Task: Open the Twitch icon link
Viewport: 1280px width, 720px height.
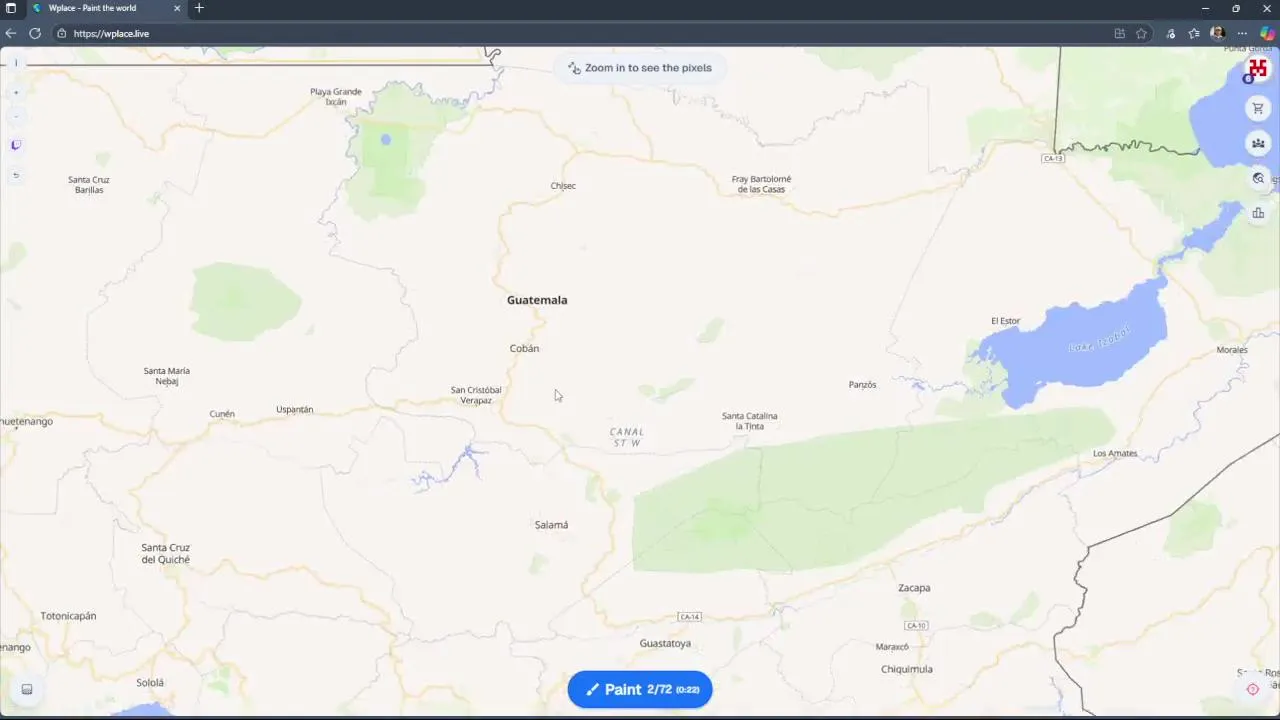Action: point(16,145)
